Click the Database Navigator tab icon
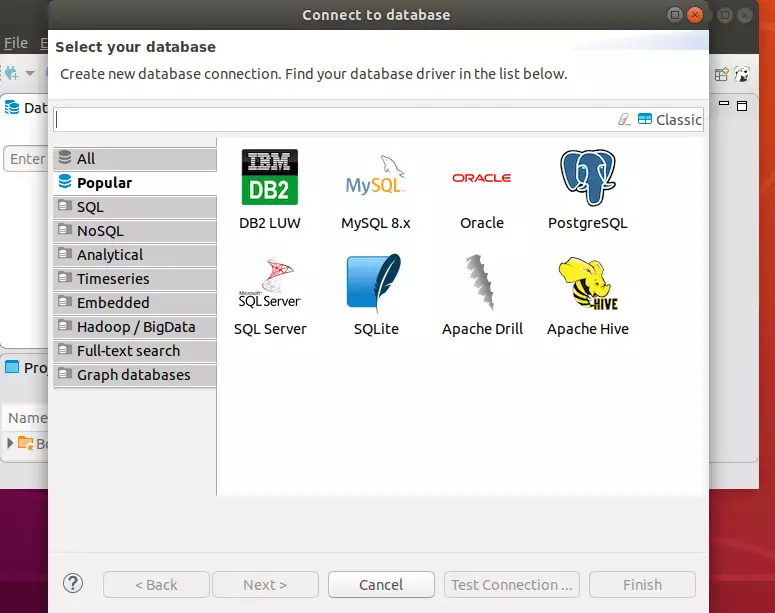Screen dimensions: 775x613 (x=12, y=107)
